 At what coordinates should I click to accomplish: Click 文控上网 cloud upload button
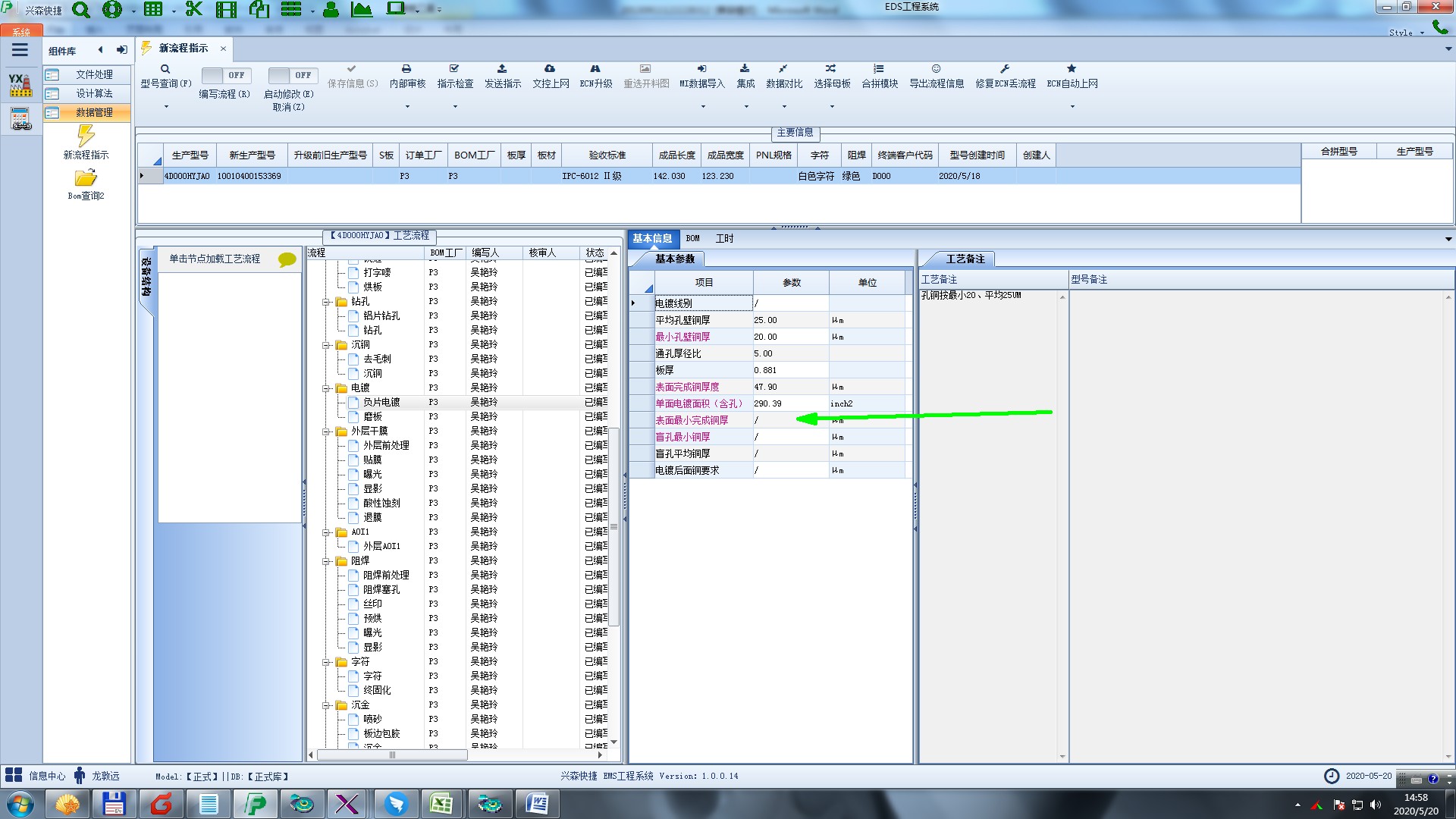[551, 77]
